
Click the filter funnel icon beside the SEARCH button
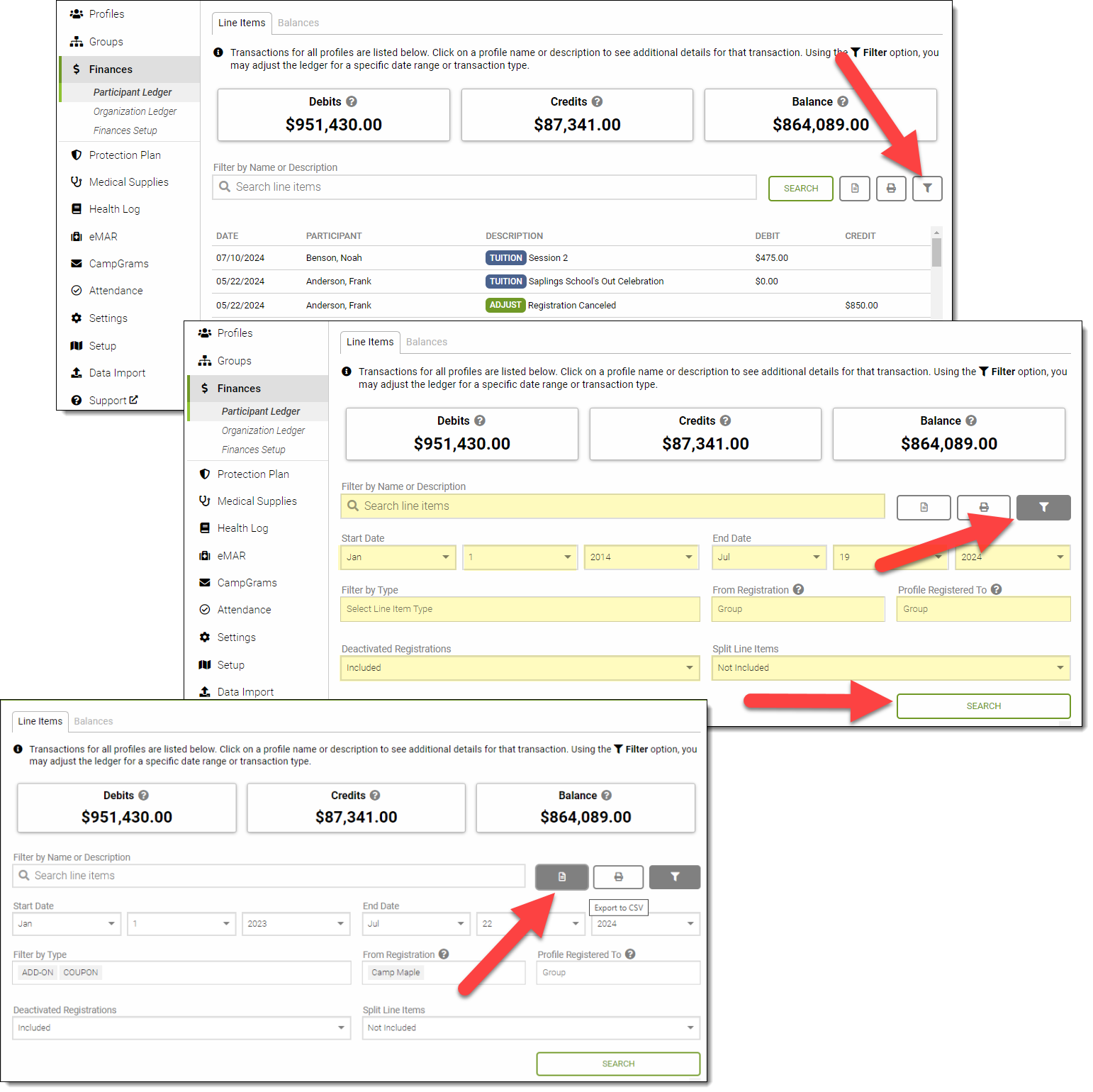coord(926,189)
